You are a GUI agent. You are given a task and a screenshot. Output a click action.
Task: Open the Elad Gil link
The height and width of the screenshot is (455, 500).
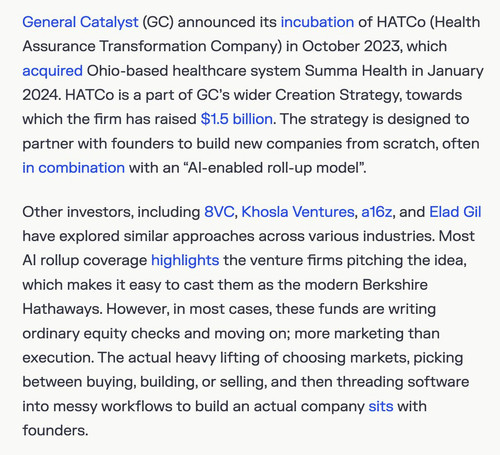click(455, 212)
